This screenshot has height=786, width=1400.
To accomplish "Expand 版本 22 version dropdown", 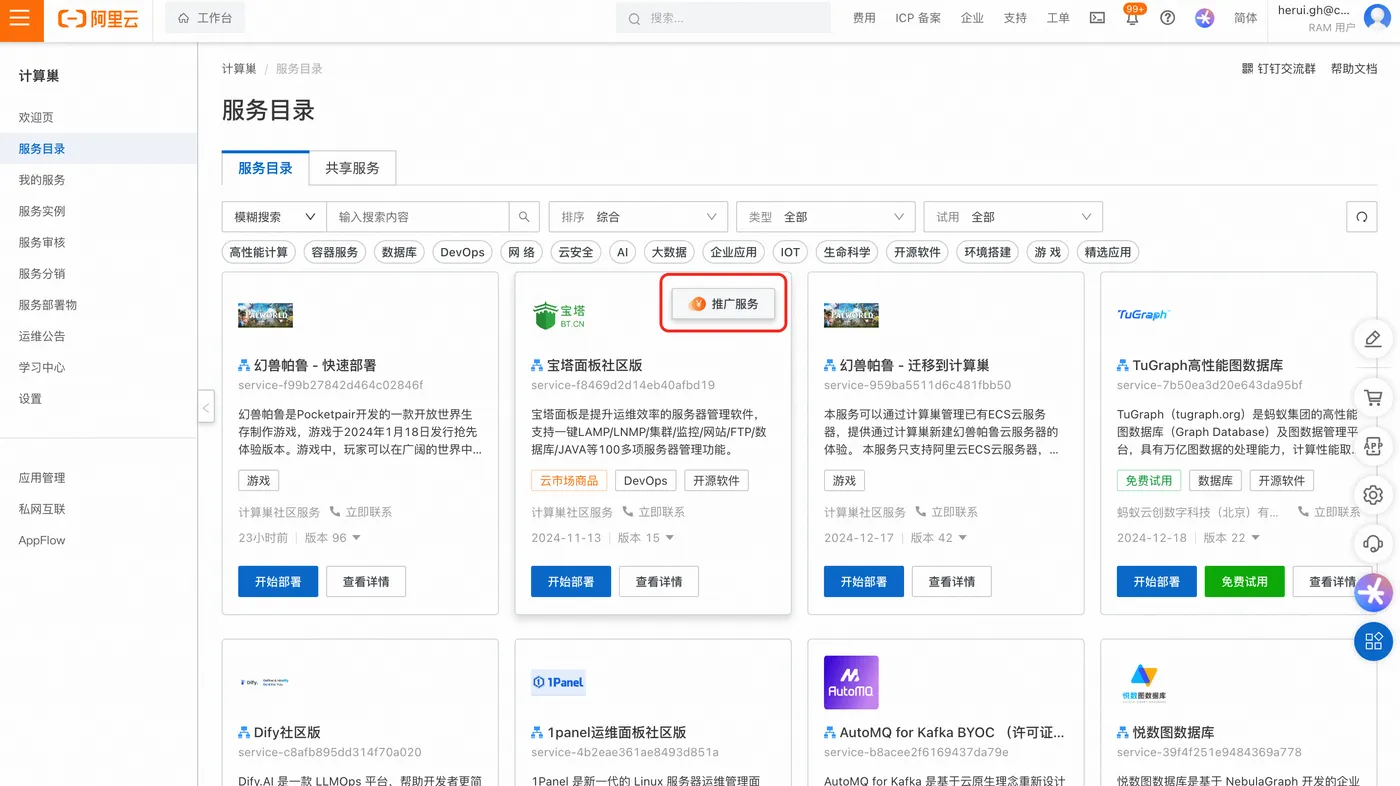I will point(1232,538).
